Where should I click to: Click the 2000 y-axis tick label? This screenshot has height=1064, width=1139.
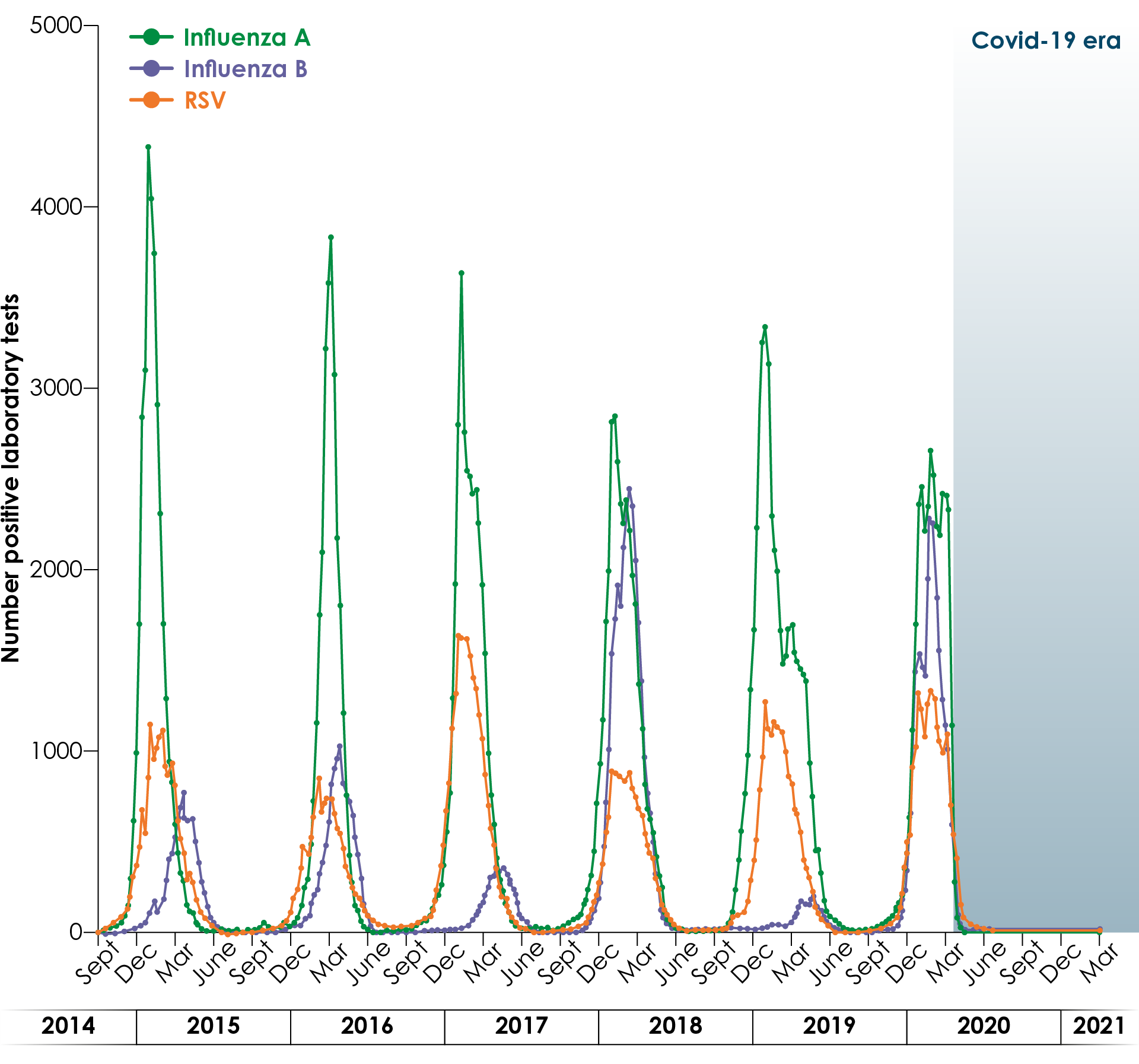(x=56, y=569)
